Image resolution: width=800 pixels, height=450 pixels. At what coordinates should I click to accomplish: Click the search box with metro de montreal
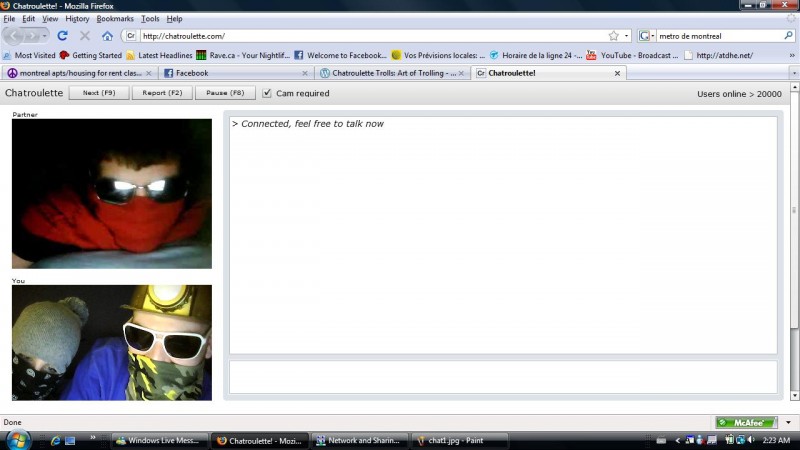[719, 36]
